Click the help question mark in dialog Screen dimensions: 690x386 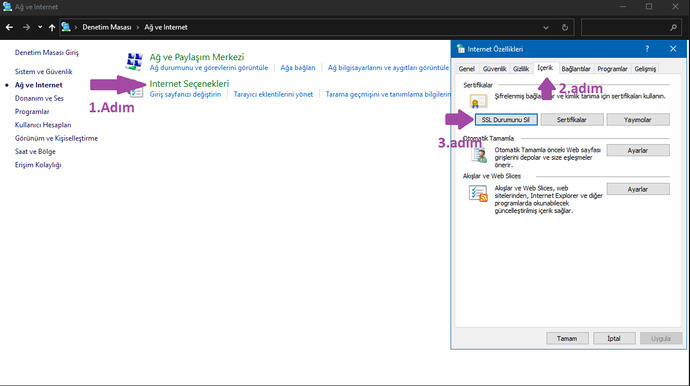pos(647,49)
